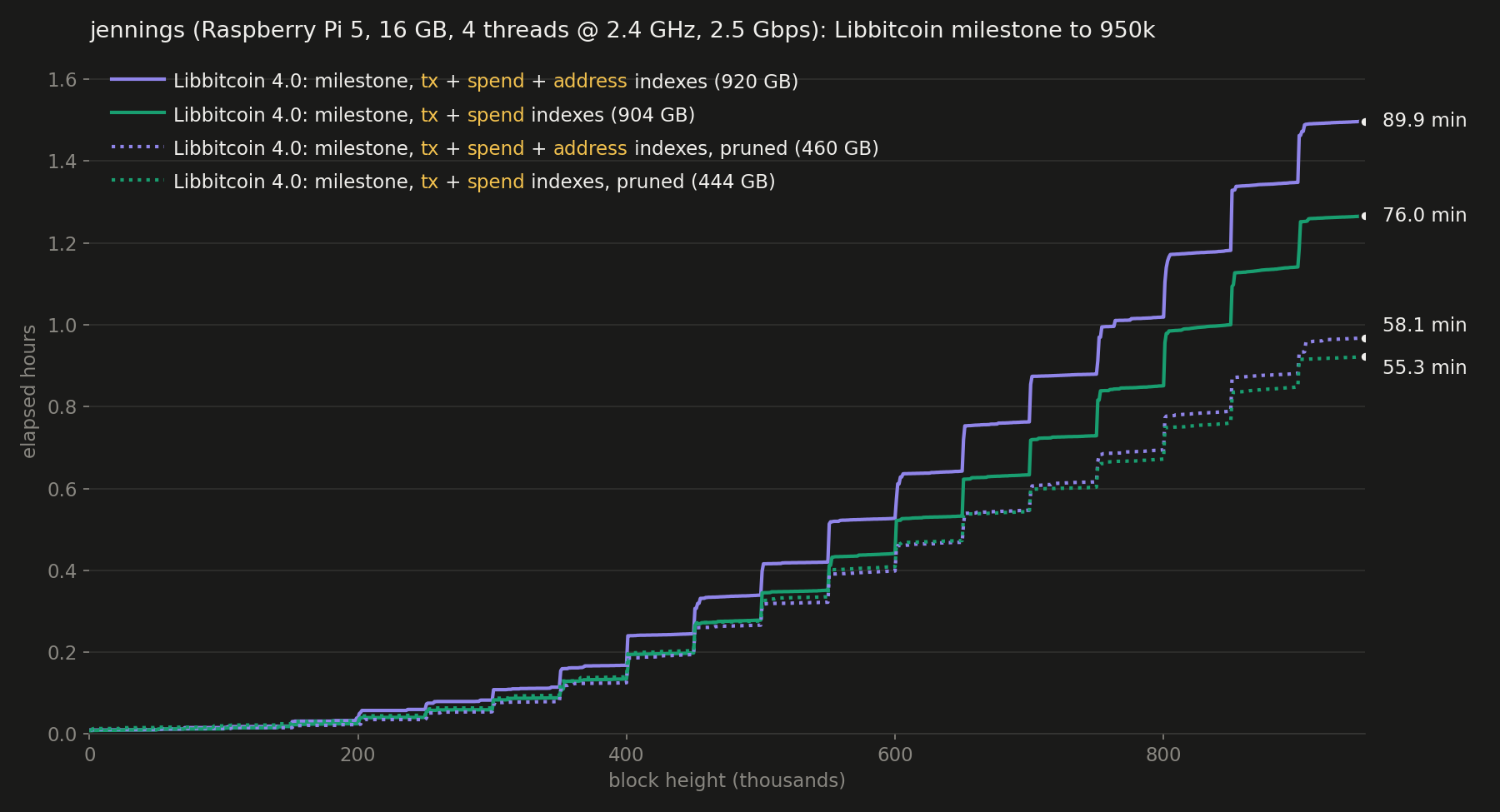Click the 0.4 y-axis tick label

(x=62, y=571)
